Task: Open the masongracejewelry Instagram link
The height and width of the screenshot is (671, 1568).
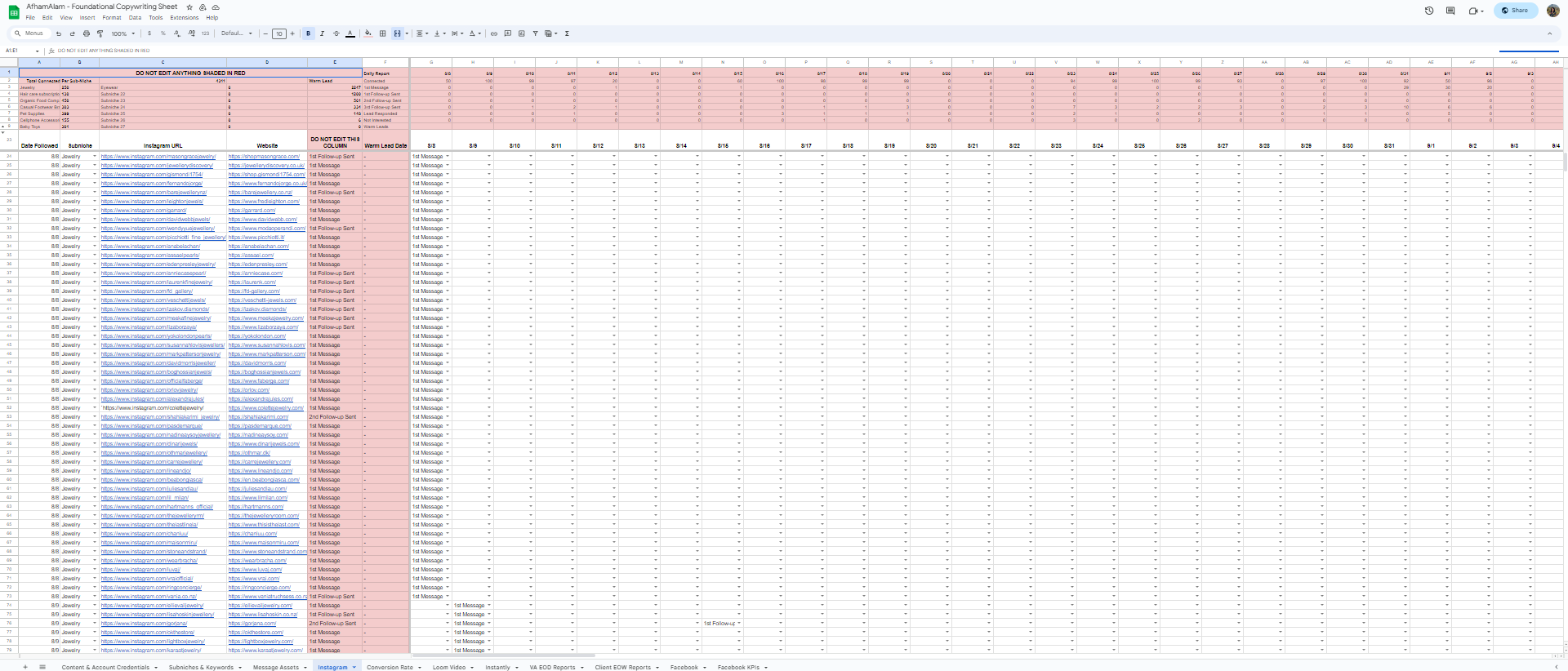Action: pos(158,157)
